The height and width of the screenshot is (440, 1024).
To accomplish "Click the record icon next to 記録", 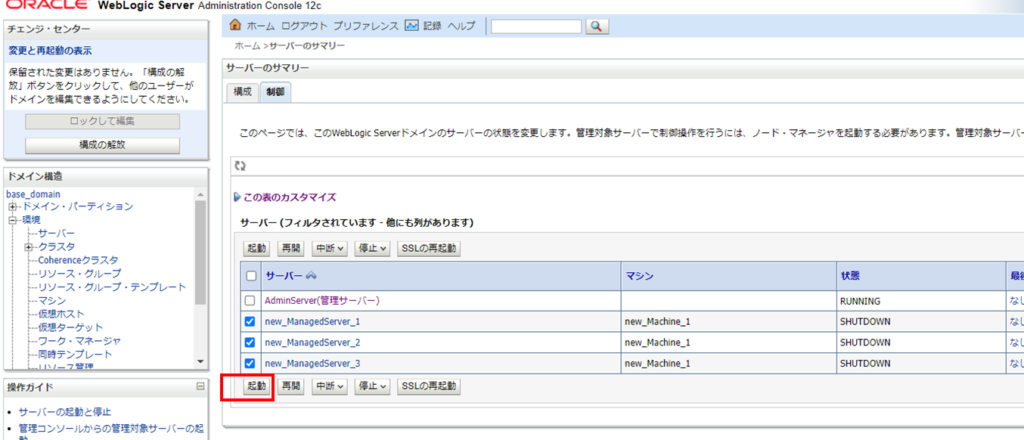I will tap(411, 25).
